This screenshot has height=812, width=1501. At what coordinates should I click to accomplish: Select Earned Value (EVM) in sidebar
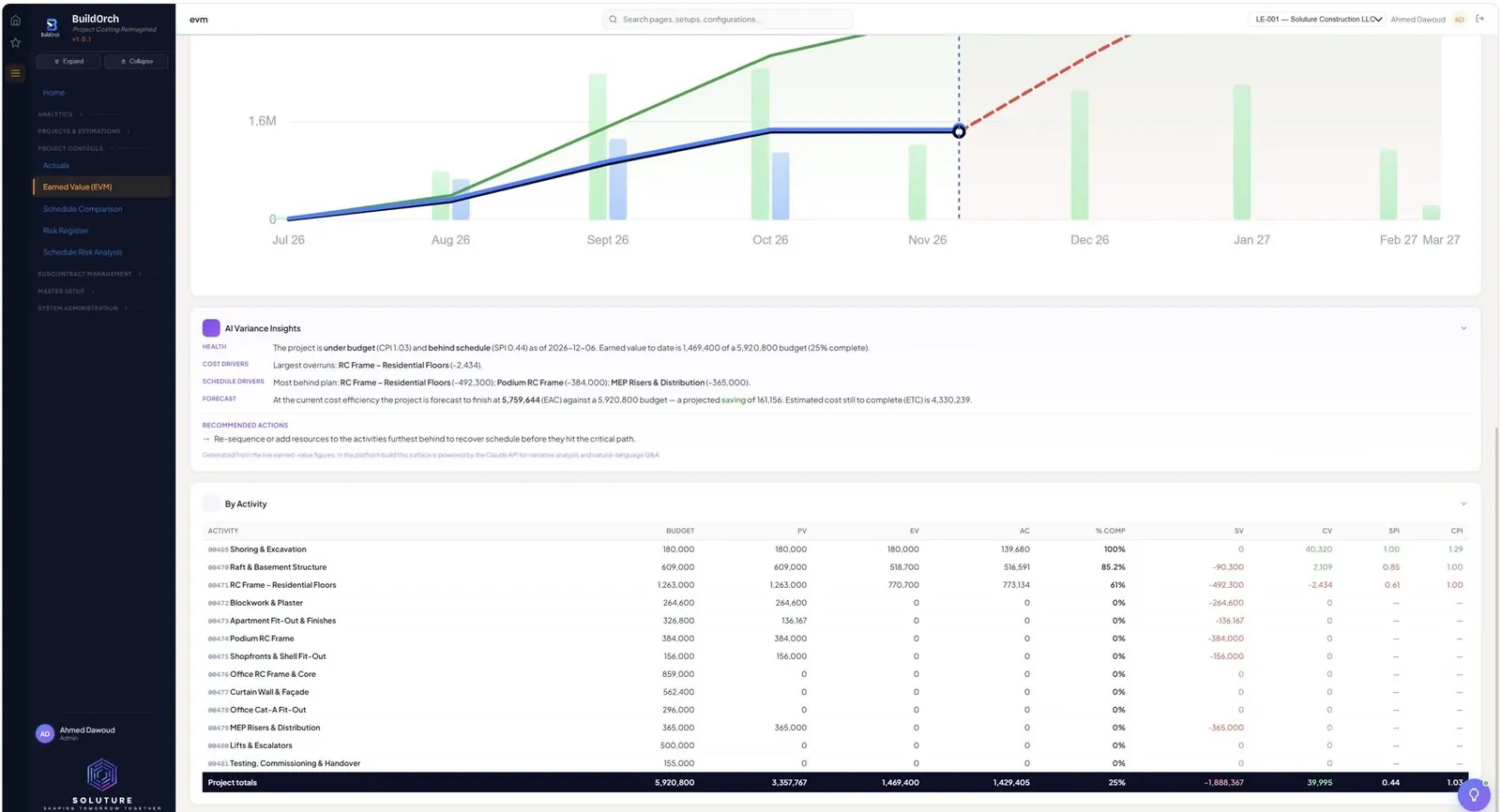pos(101,187)
